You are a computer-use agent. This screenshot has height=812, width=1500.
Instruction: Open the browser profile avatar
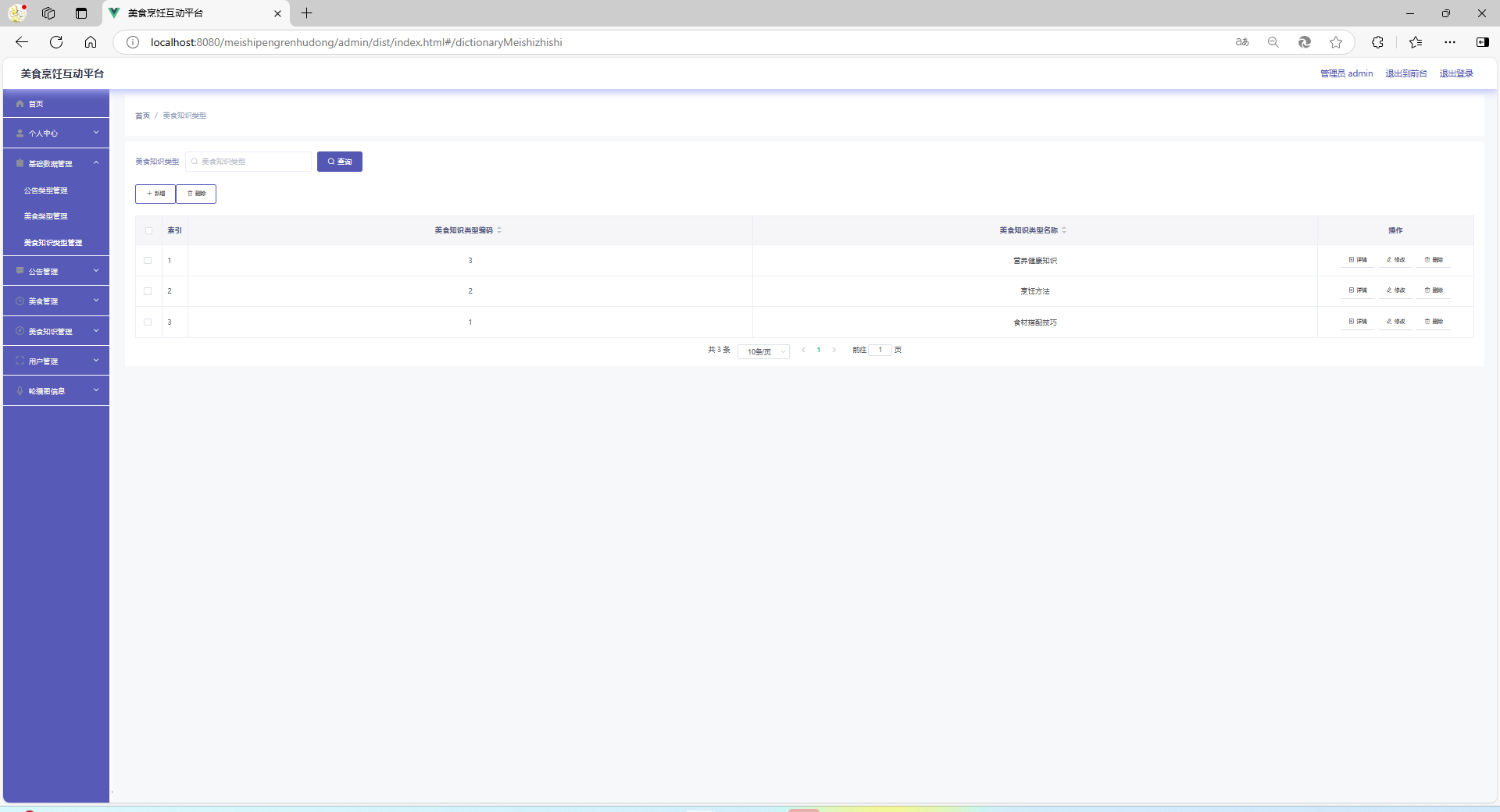click(x=17, y=13)
